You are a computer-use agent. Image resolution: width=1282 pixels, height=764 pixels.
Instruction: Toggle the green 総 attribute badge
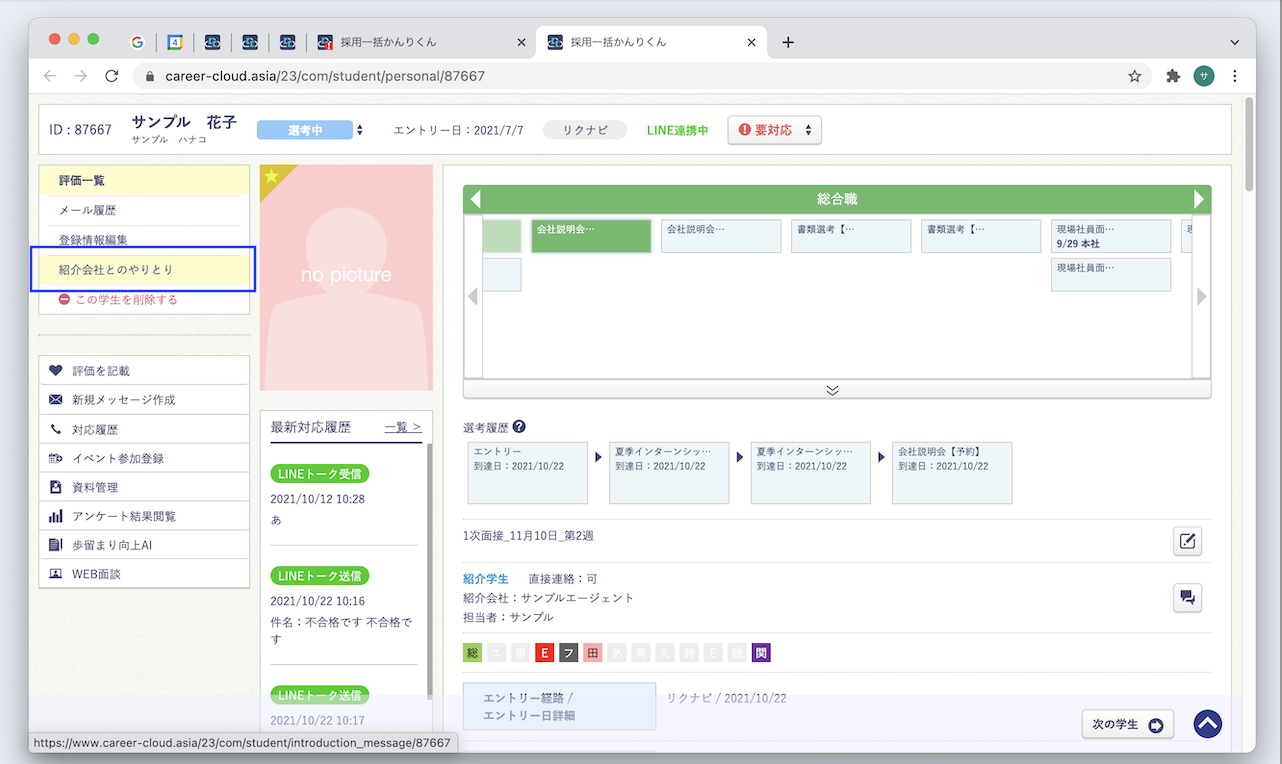point(472,652)
